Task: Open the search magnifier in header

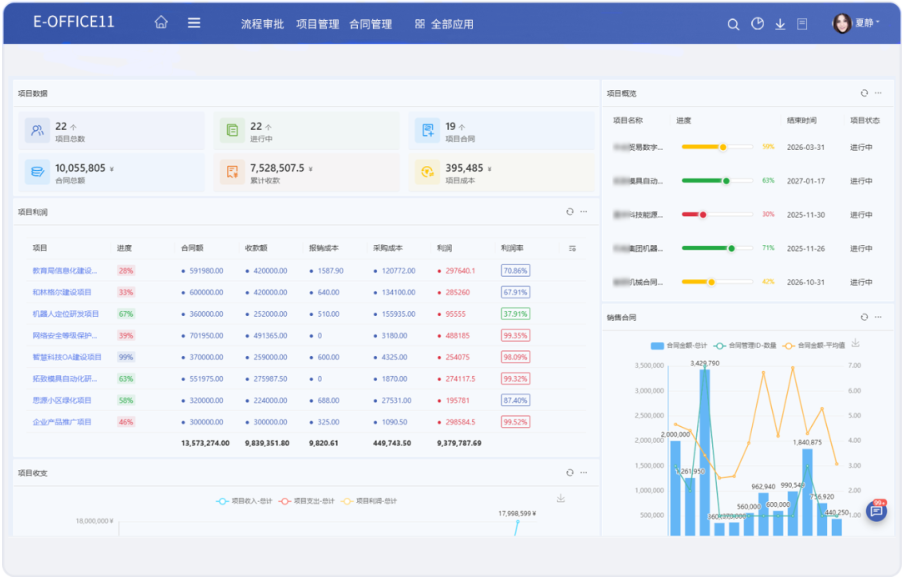Action: 733,24
